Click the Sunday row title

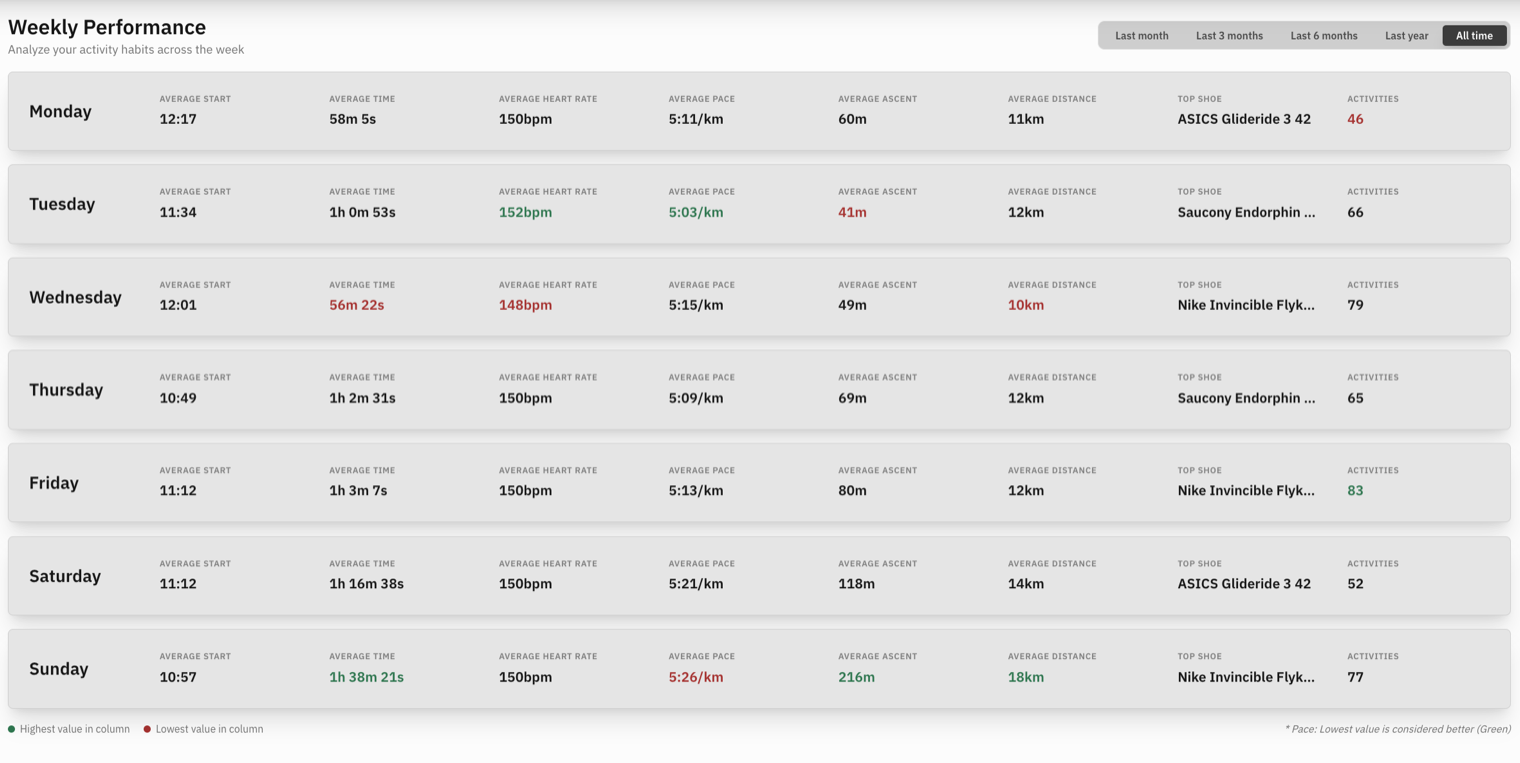pyautogui.click(x=59, y=669)
